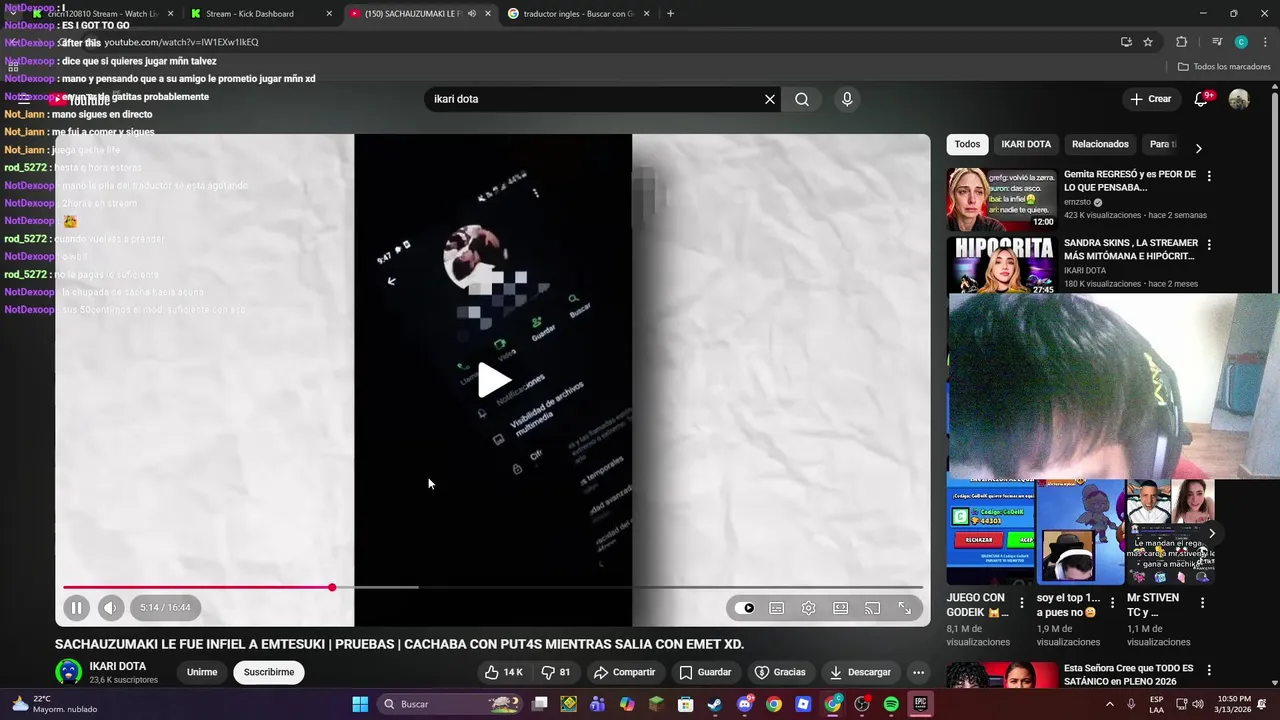Open the browser extensions puzzle icon
The image size is (1280, 720).
[1181, 42]
